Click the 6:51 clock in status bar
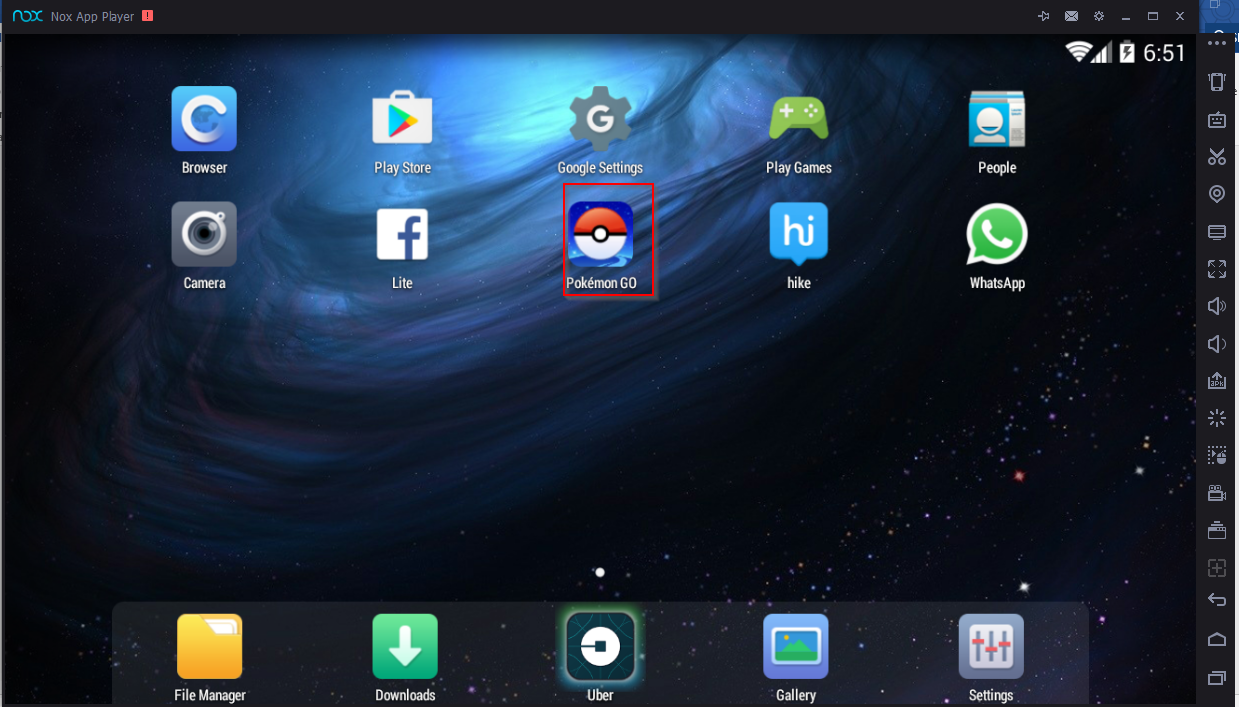The width and height of the screenshot is (1239, 707). (x=1164, y=53)
